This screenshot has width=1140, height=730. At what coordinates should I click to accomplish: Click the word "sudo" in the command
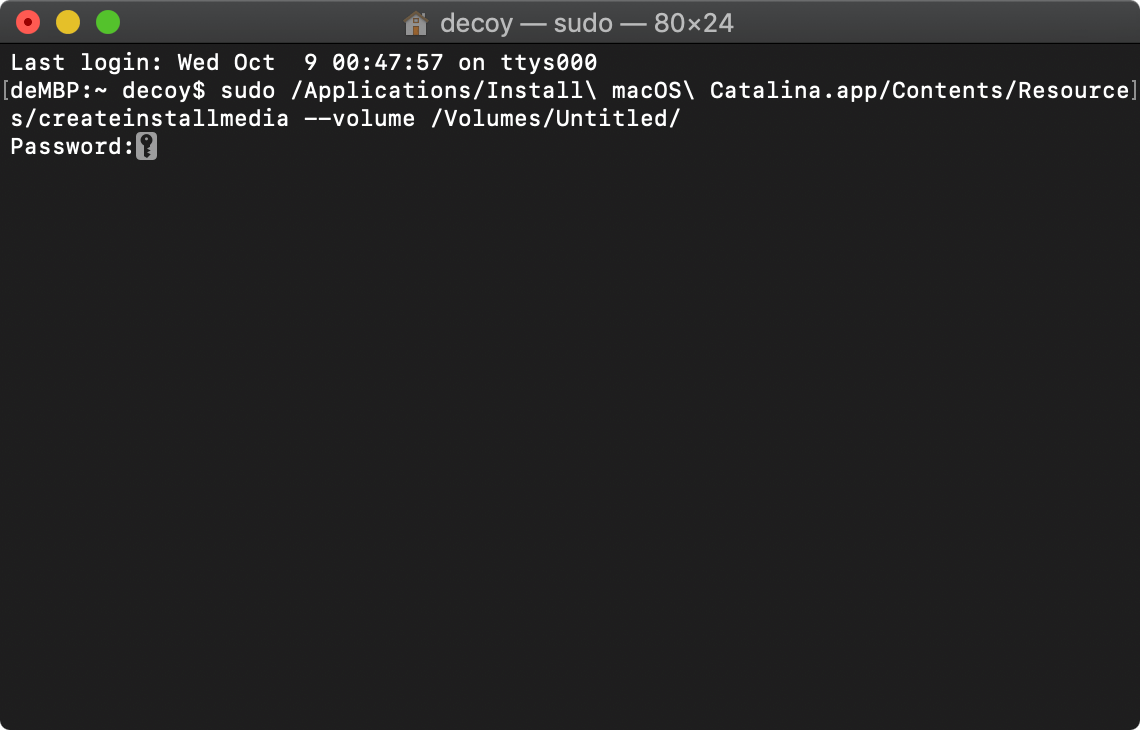click(248, 91)
